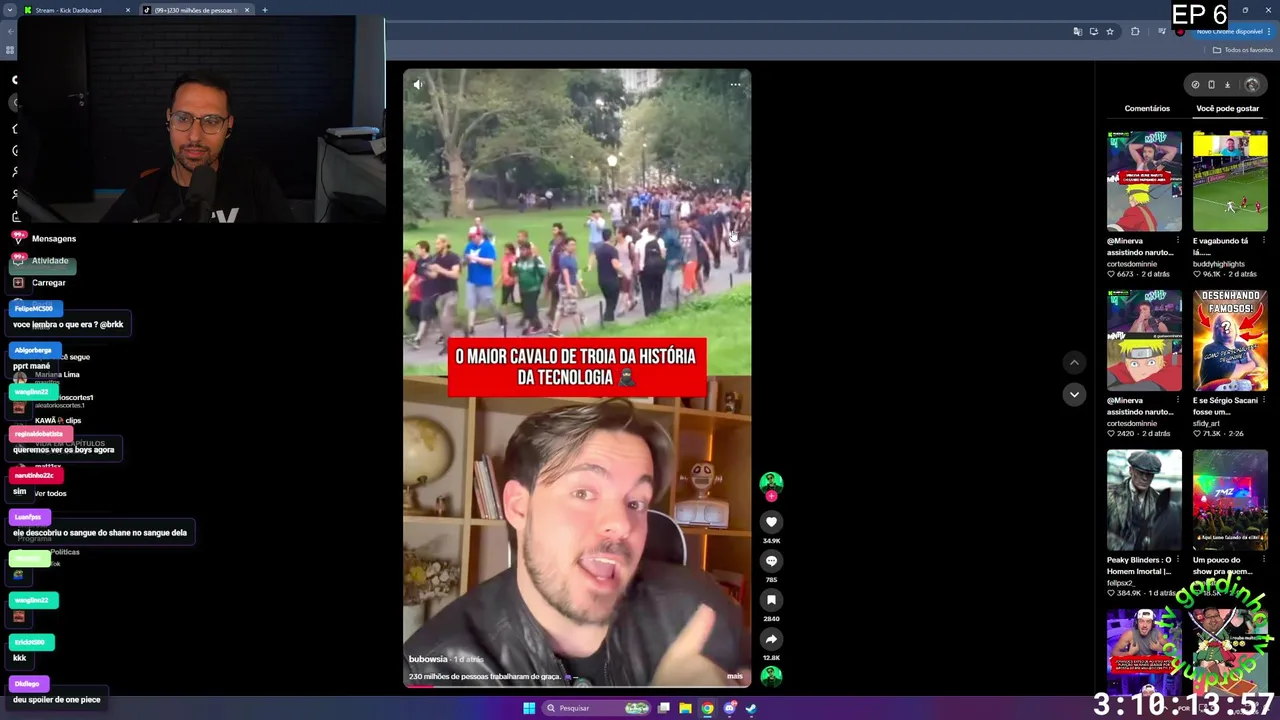
Task: Click the fellpsx2_ author name
Action: coord(1122,583)
